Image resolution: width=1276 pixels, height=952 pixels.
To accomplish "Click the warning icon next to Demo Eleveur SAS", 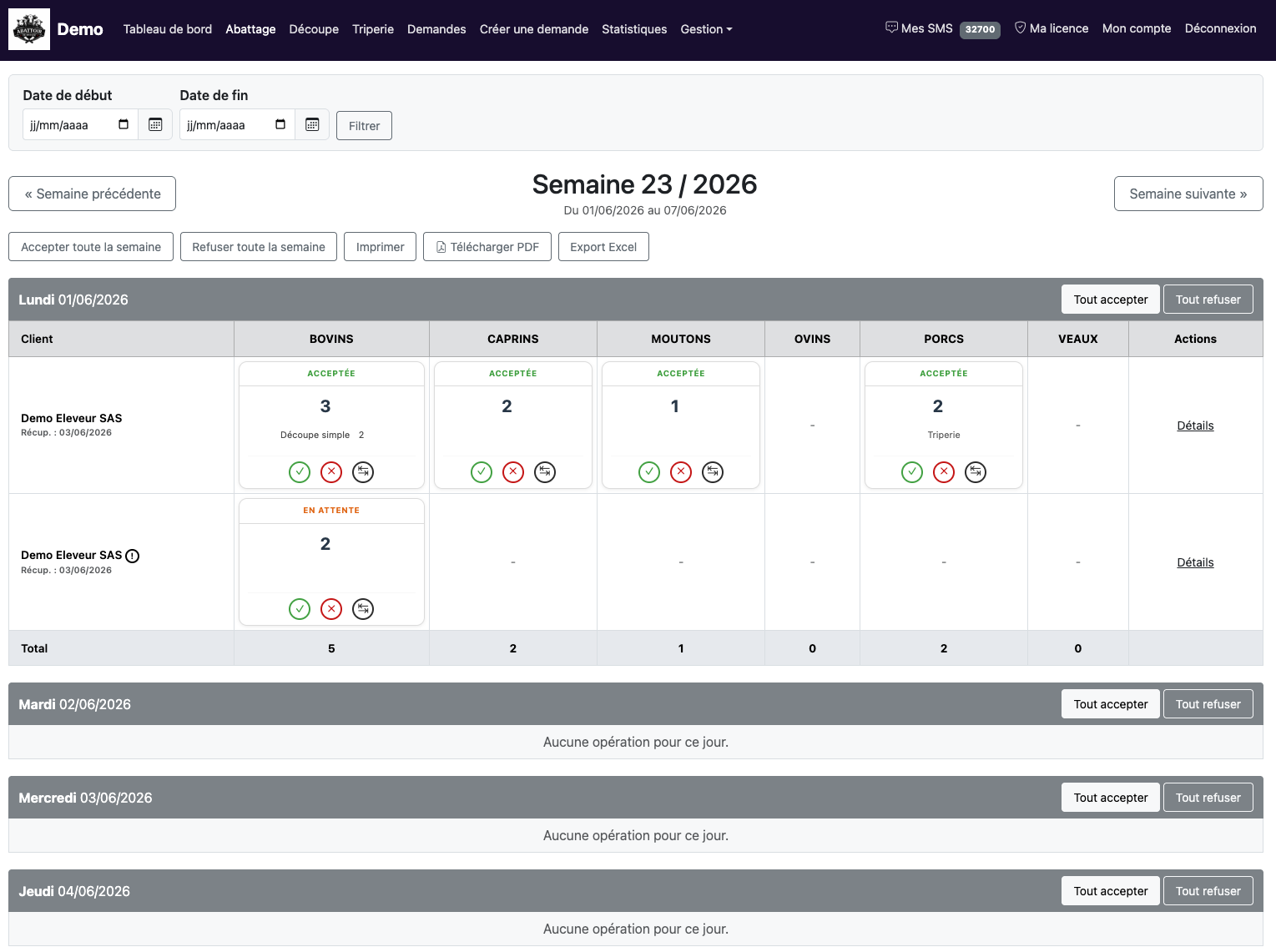I will point(133,556).
